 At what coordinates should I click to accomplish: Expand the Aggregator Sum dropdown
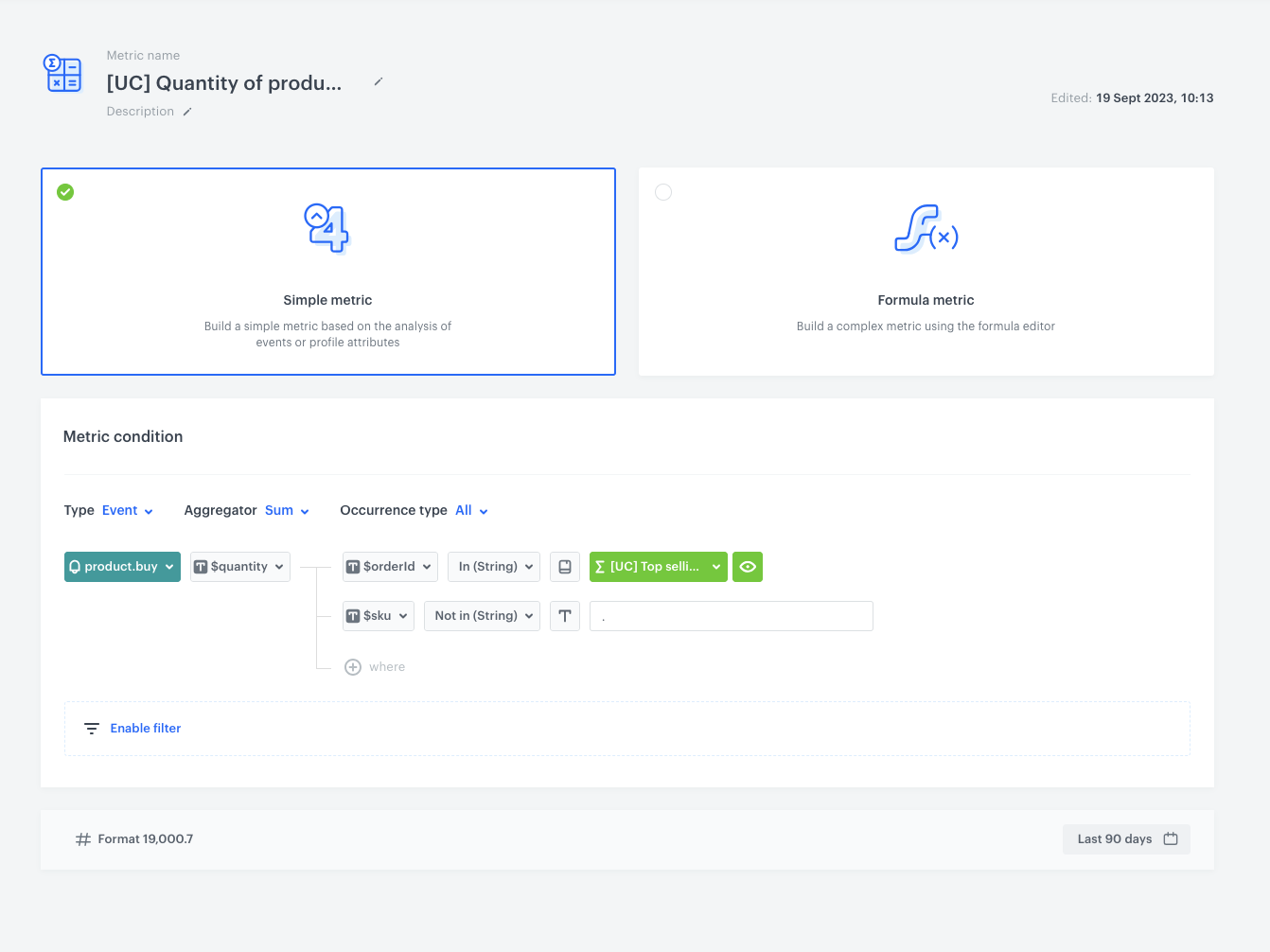(x=287, y=511)
